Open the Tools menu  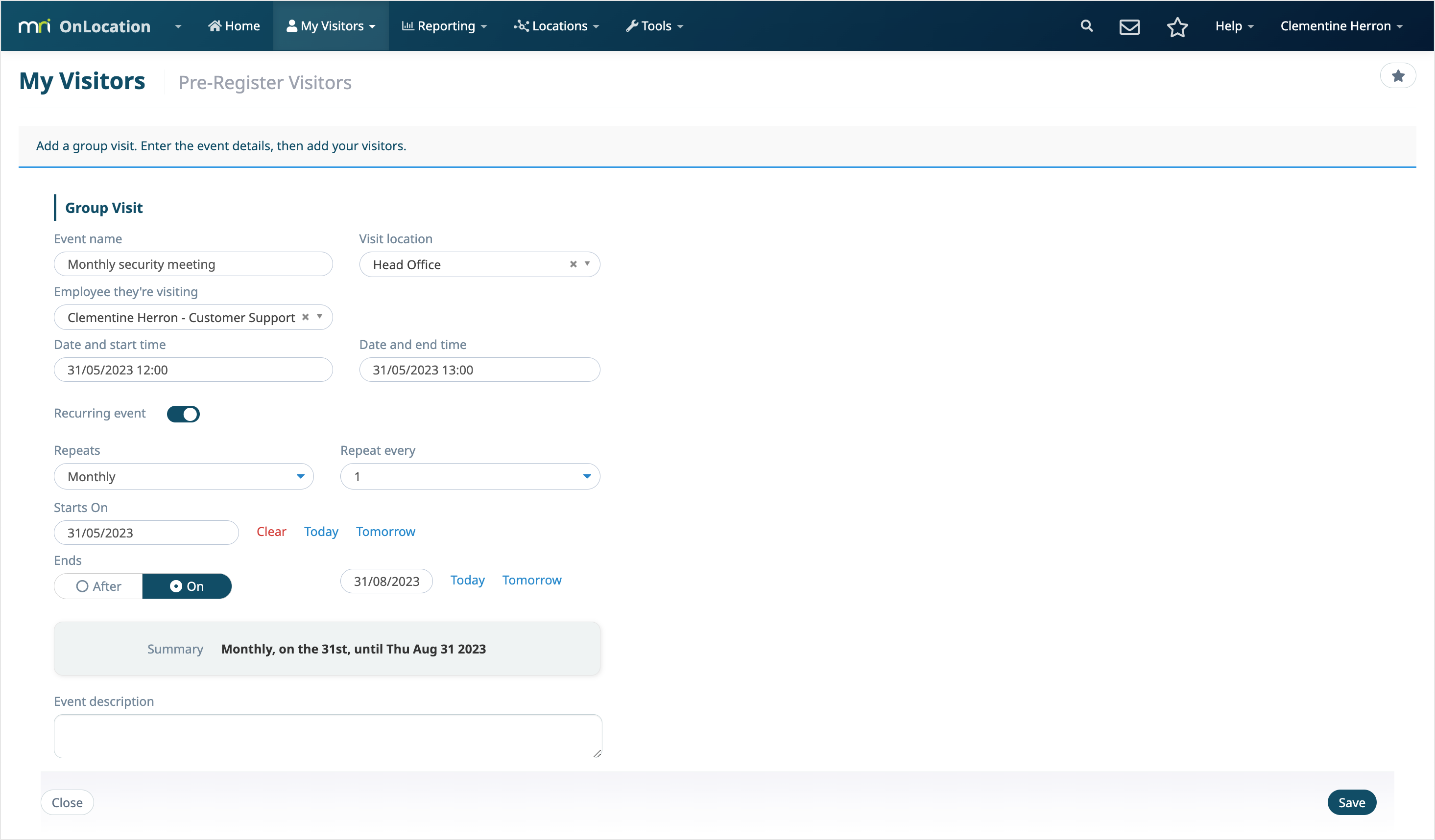point(654,26)
